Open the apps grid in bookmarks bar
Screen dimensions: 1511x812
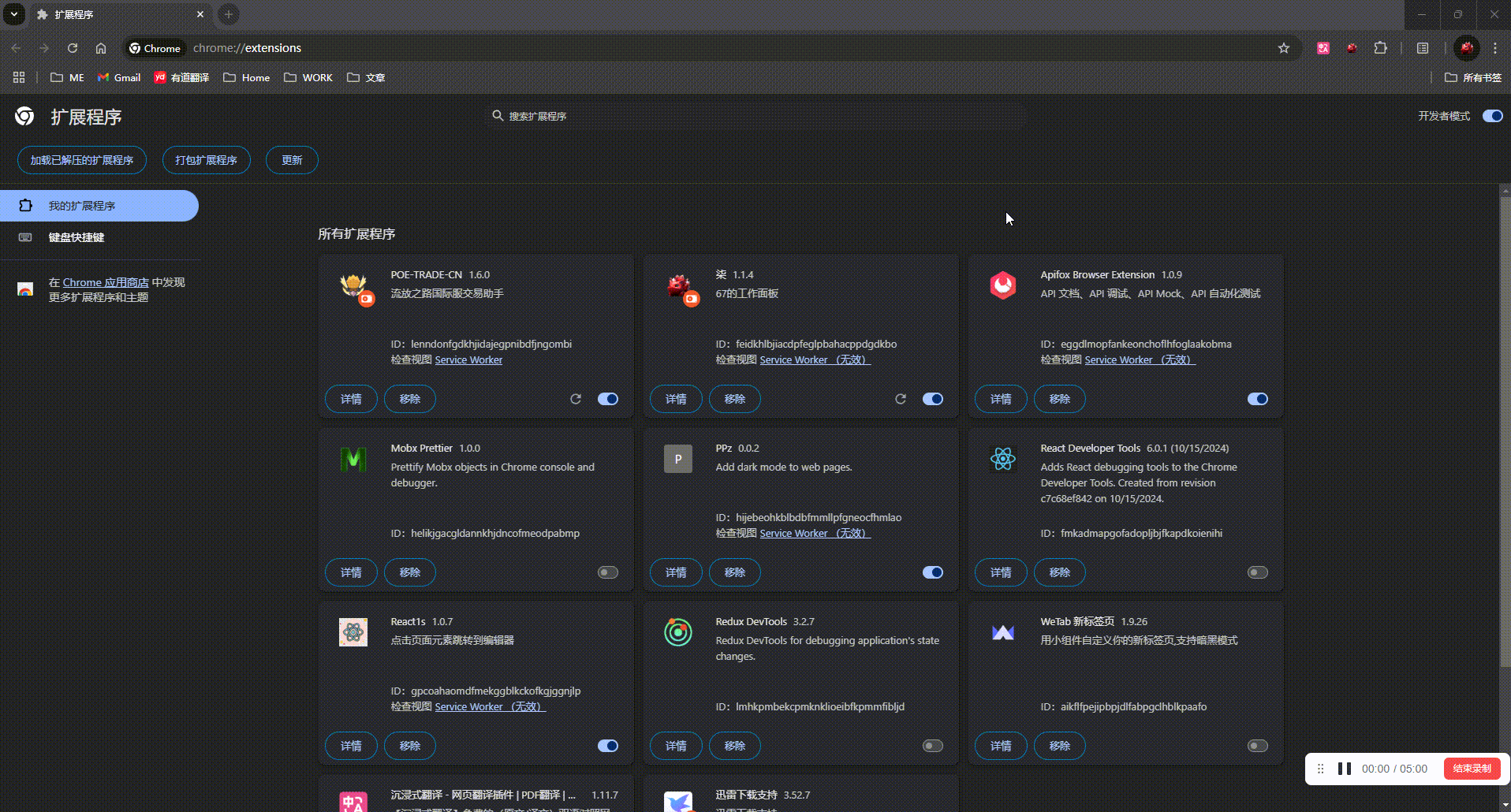point(19,77)
